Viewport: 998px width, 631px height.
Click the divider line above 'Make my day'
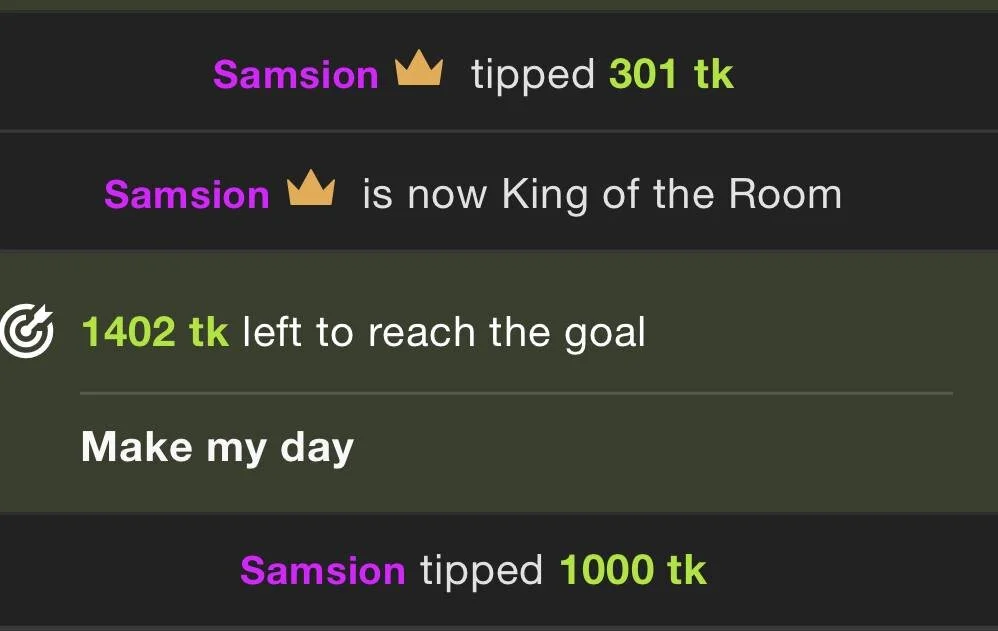[x=516, y=394]
